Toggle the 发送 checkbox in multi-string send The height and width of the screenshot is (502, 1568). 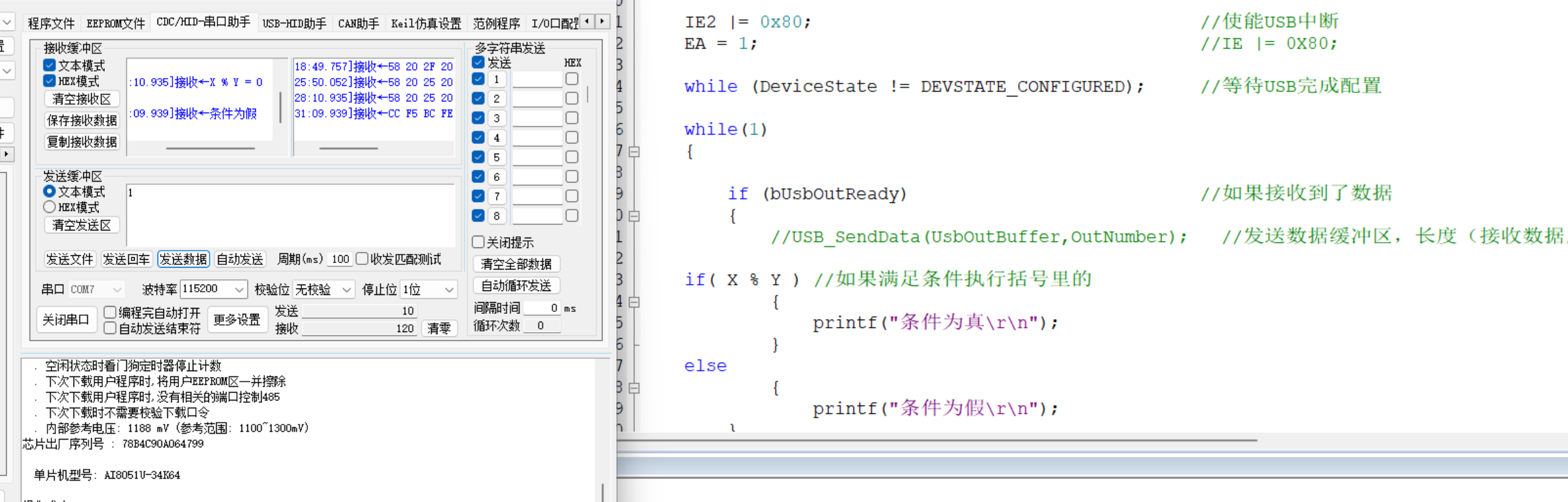point(478,63)
